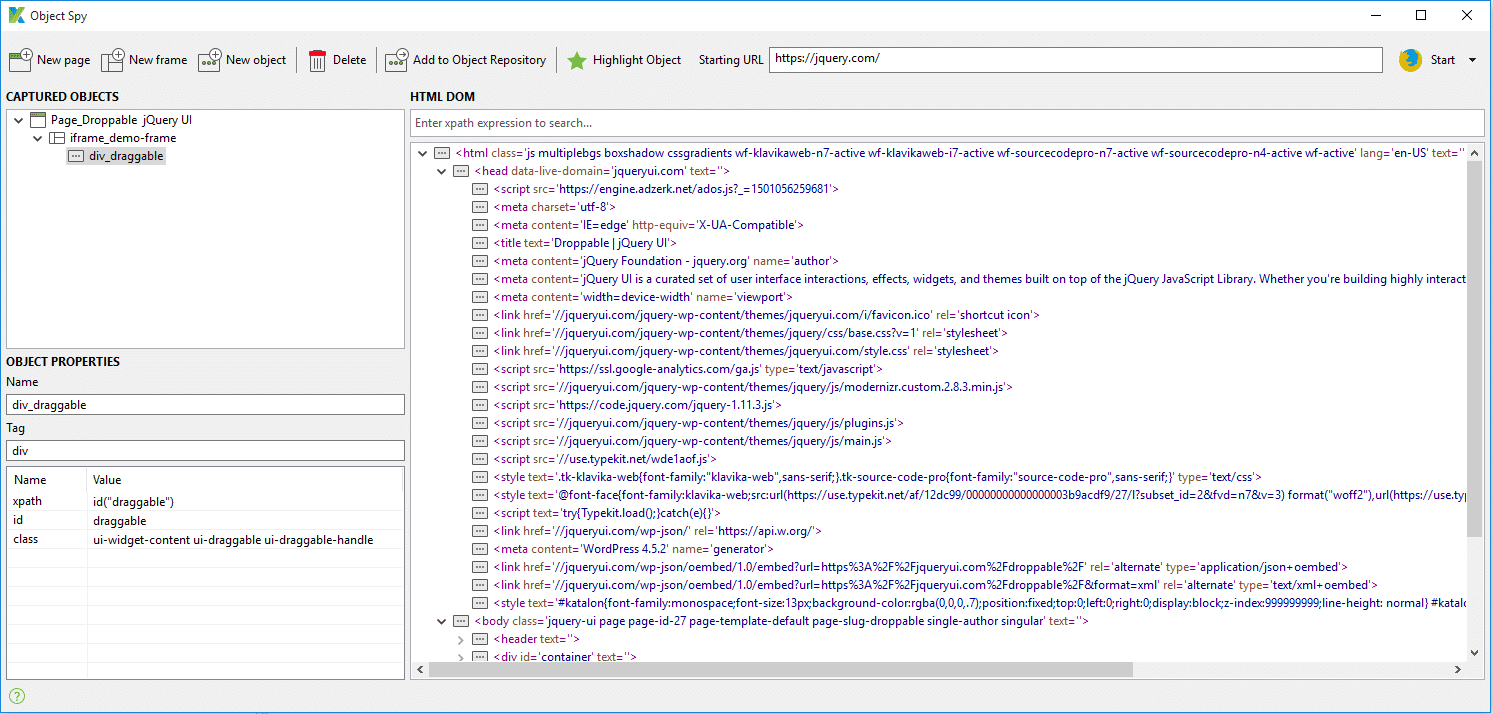The width and height of the screenshot is (1493, 714).
Task: Click the title element node icon
Action: coord(481,243)
